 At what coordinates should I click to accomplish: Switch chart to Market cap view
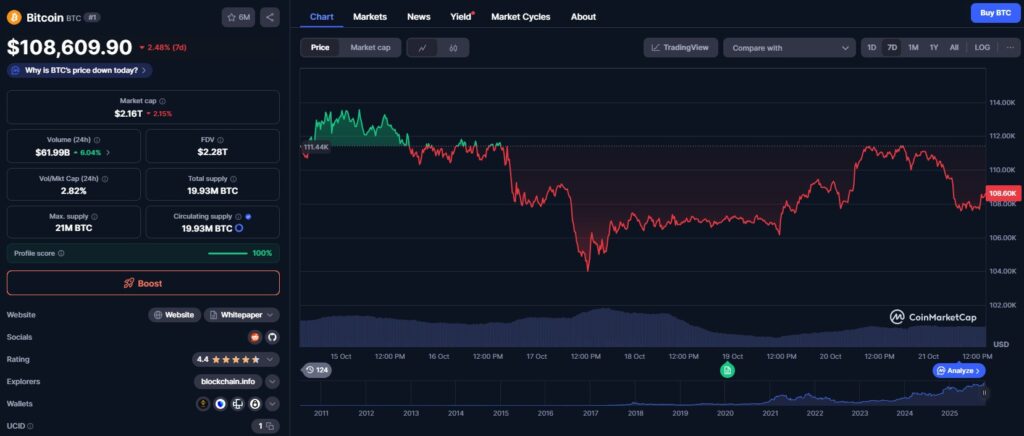(x=370, y=48)
